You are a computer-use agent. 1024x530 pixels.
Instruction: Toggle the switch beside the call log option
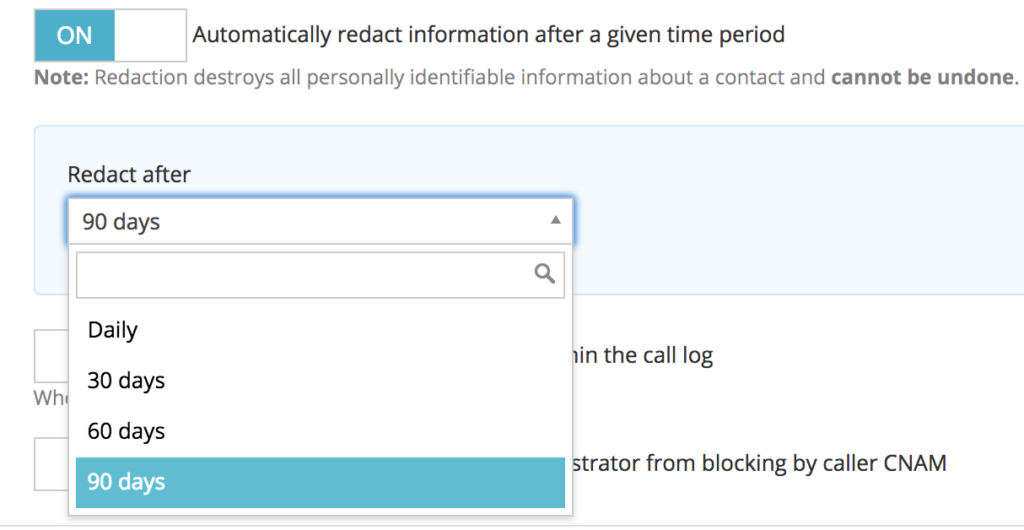(51, 356)
